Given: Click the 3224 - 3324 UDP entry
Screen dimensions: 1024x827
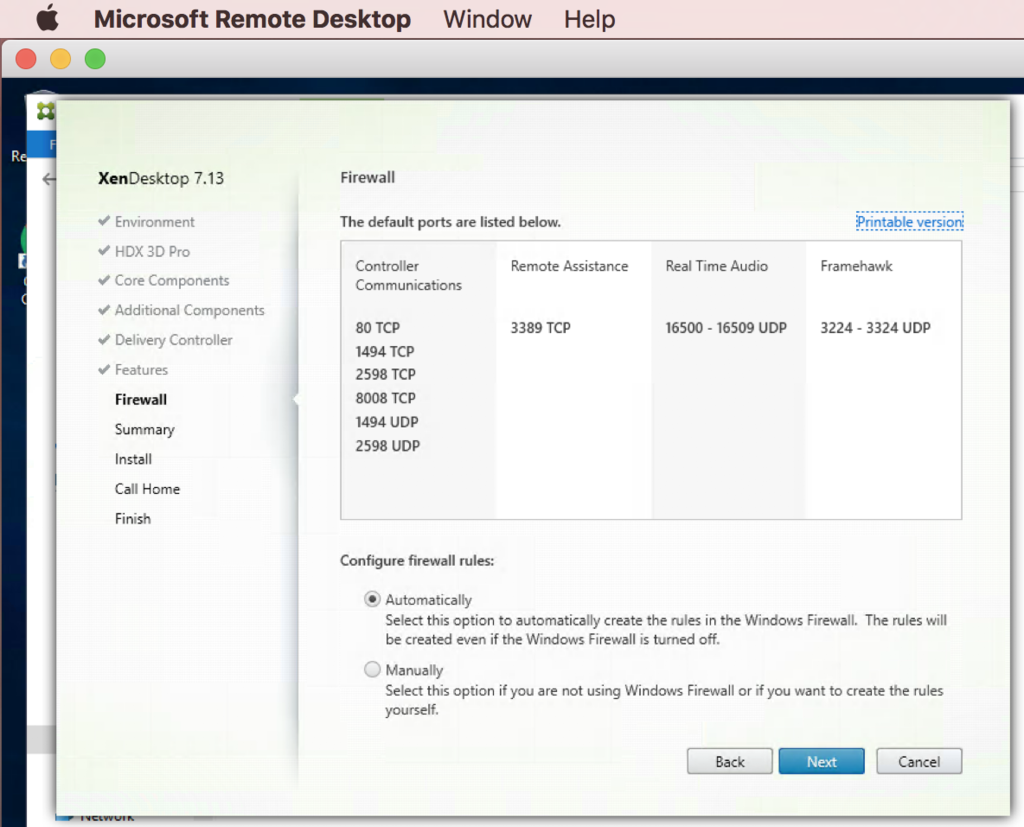Looking at the screenshot, I should pyautogui.click(x=875, y=328).
